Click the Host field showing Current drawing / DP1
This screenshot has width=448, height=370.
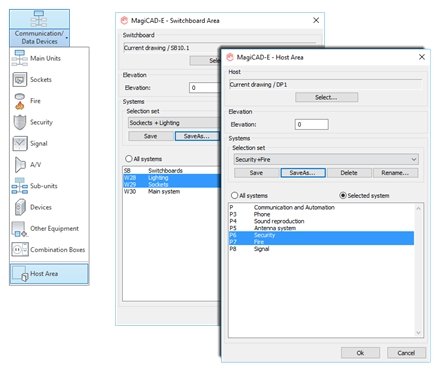coord(325,85)
